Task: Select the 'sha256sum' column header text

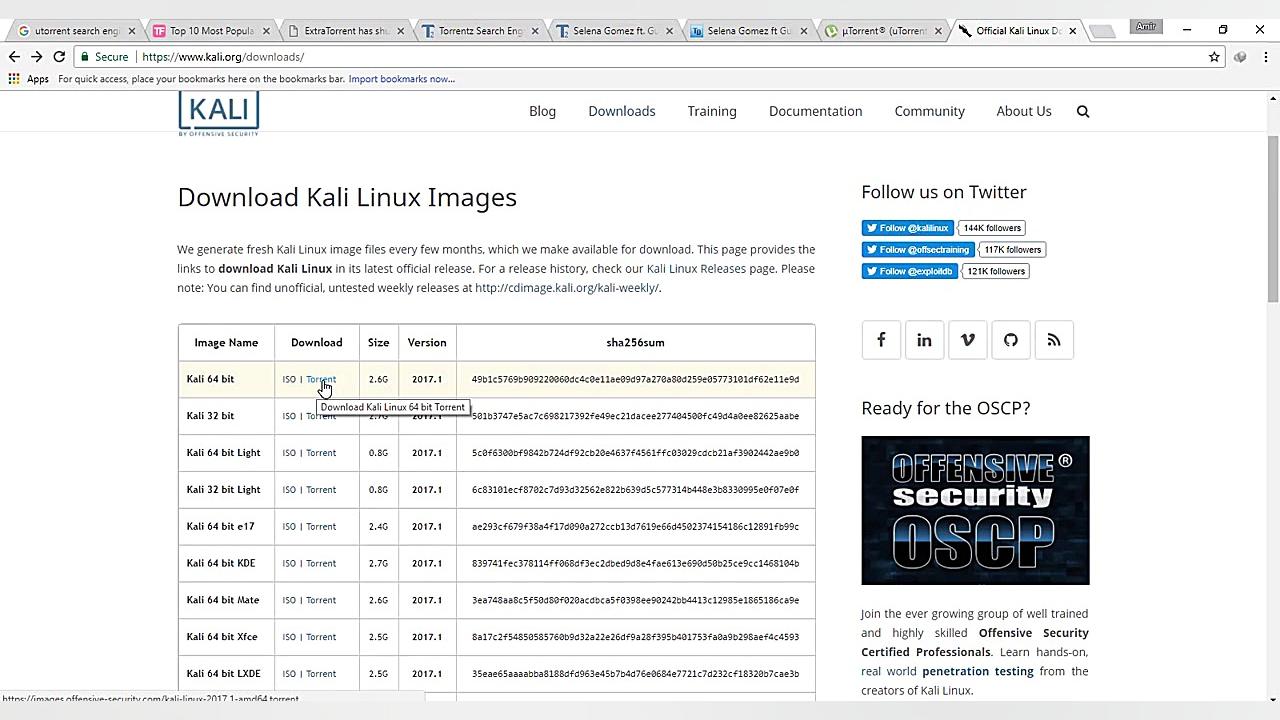Action: pos(635,343)
